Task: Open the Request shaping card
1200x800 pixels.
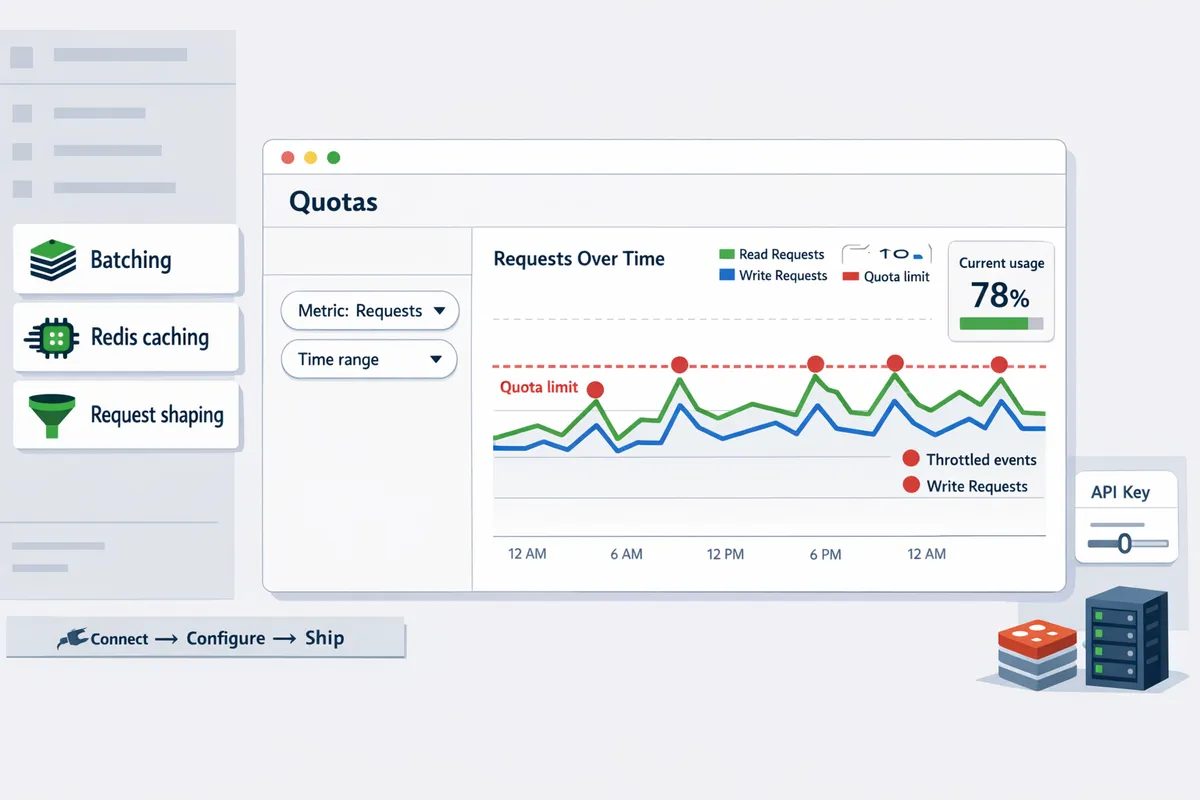Action: point(126,414)
